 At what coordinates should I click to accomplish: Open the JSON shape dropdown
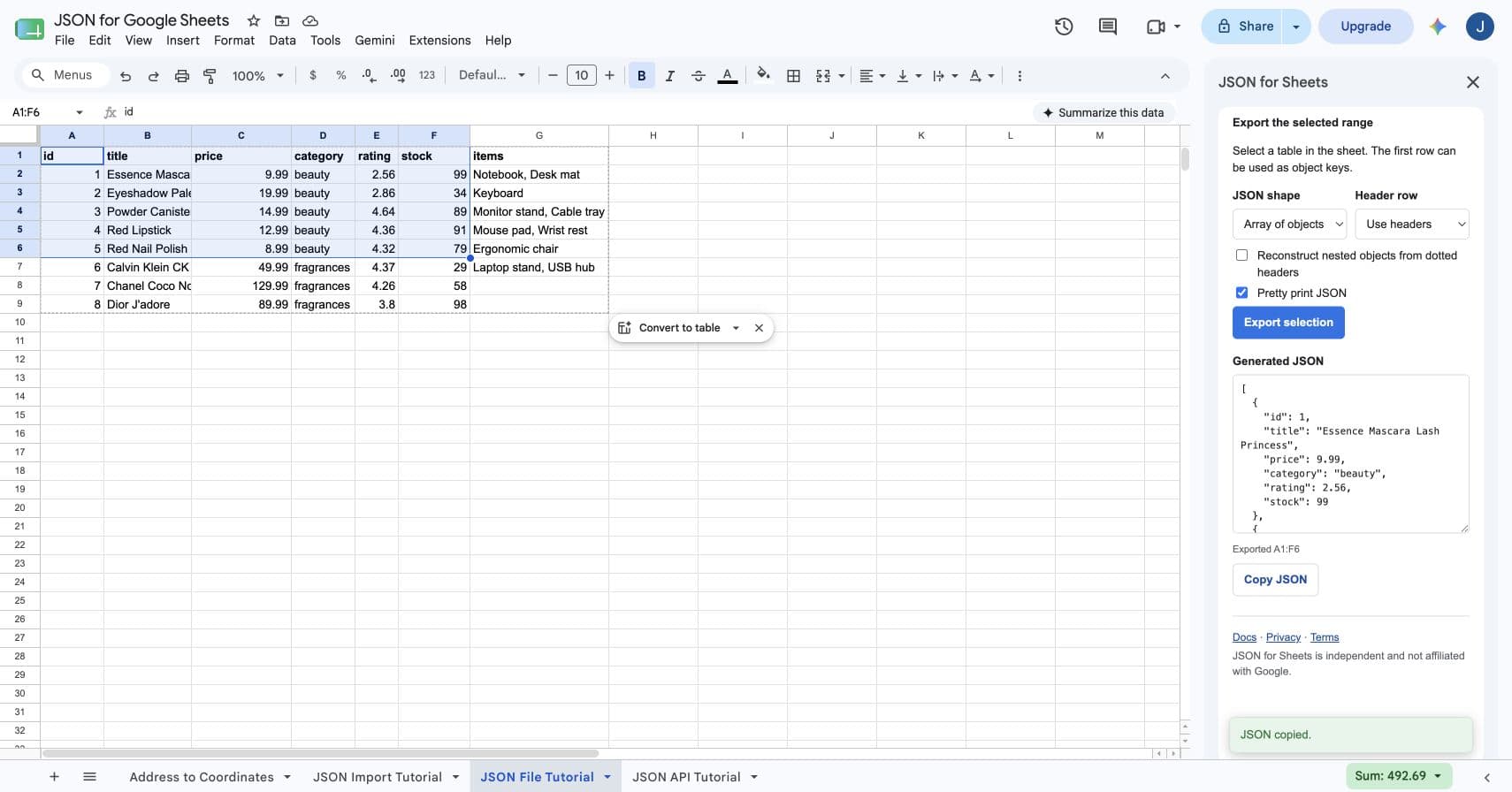pos(1289,225)
